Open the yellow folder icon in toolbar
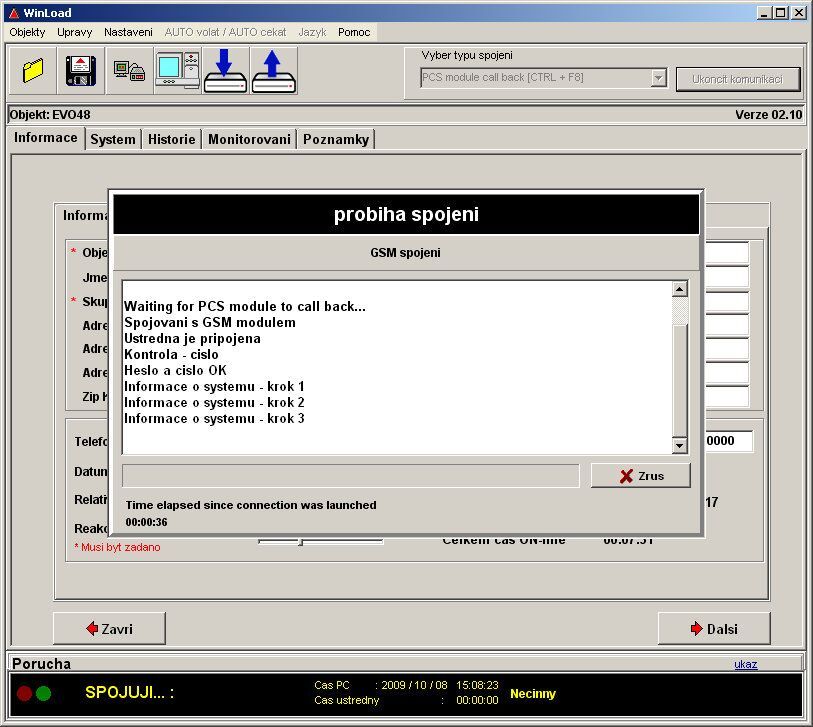This screenshot has height=727, width=813. 33,71
